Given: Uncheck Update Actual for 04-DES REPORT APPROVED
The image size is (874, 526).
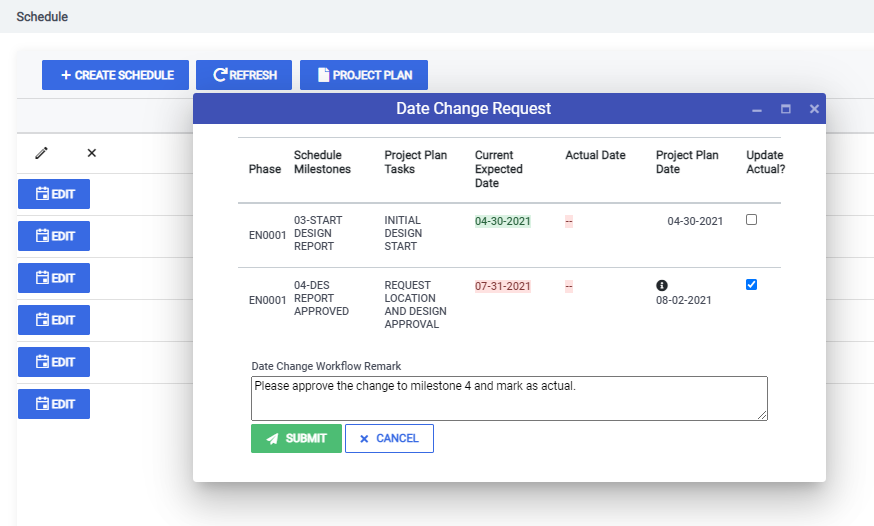Looking at the screenshot, I should [x=751, y=285].
